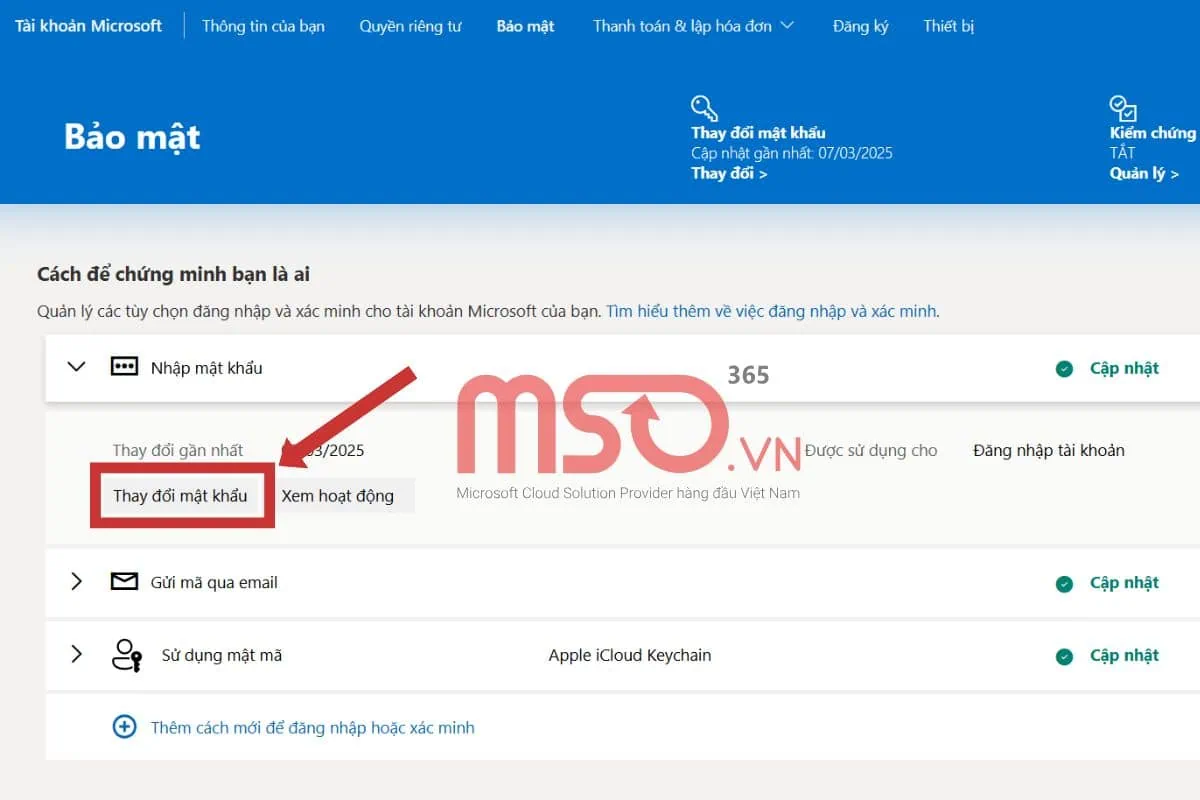Switch to the Quyền riêng tư tab

[x=410, y=27]
